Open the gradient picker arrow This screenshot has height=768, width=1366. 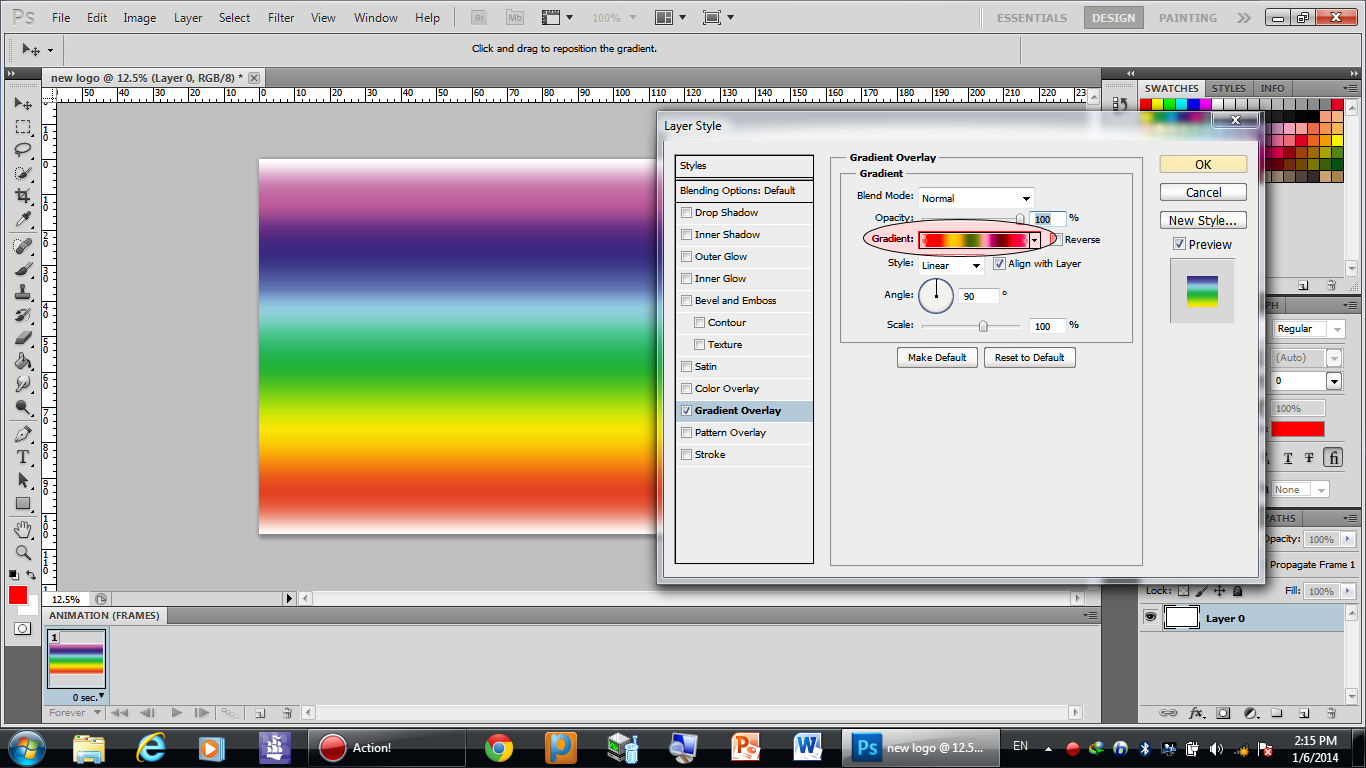click(1034, 240)
